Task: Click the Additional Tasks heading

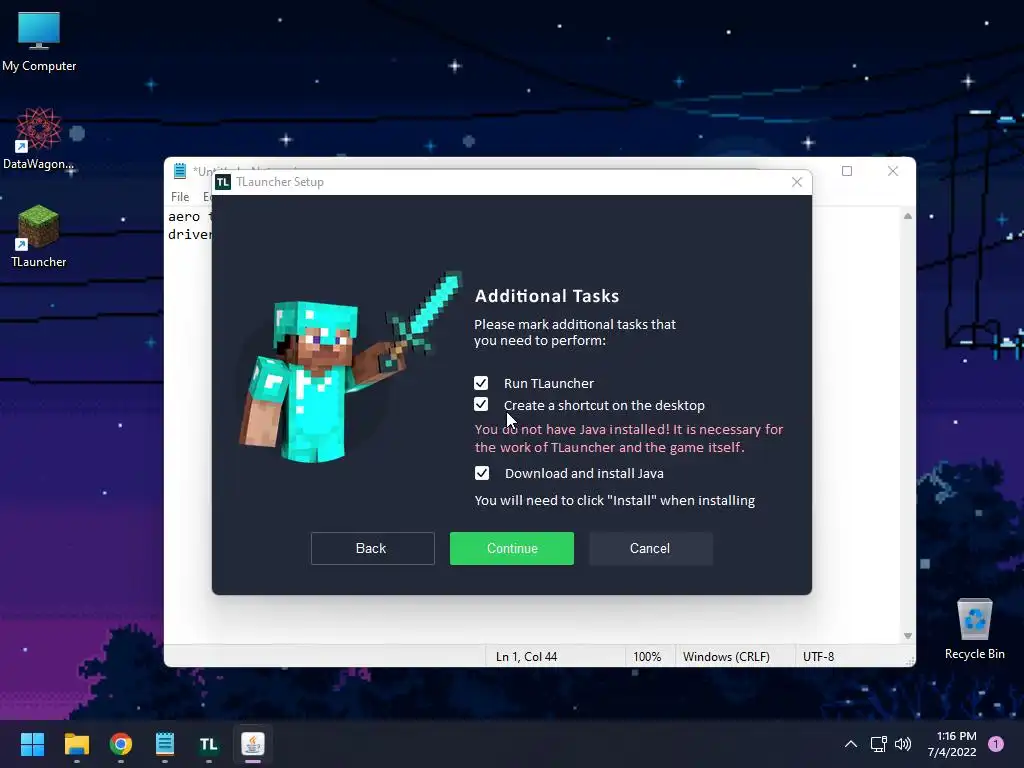Action: click(547, 296)
